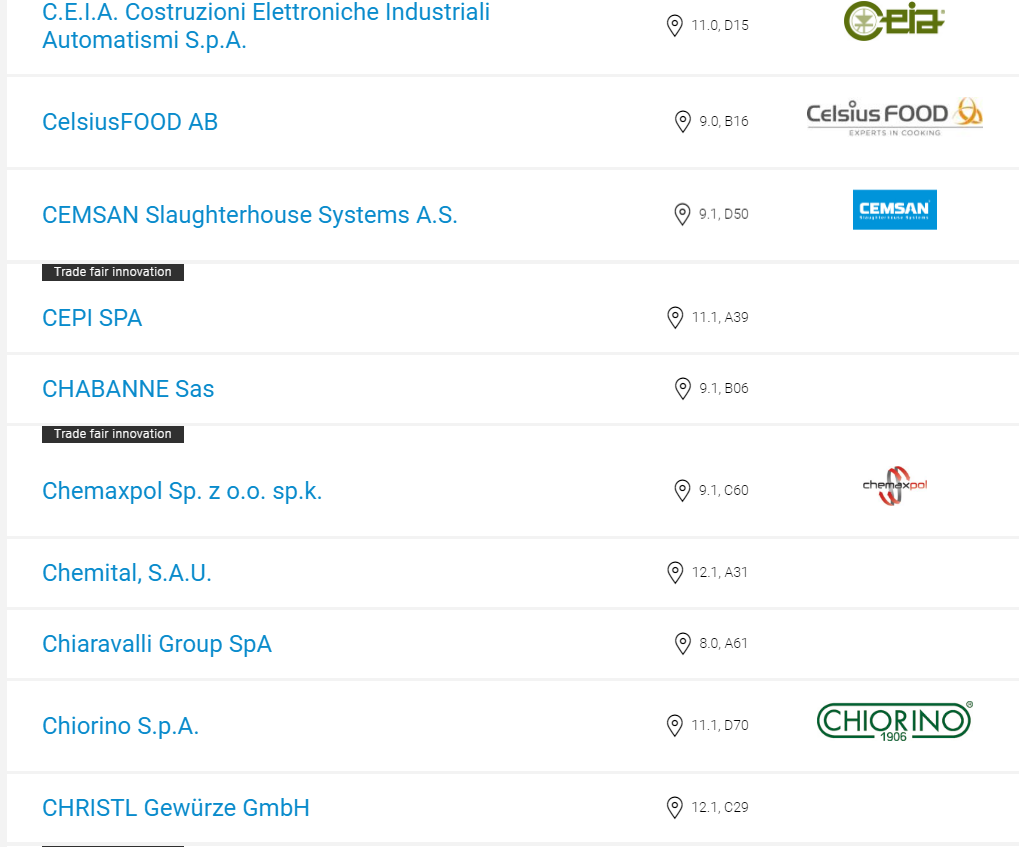Viewport: 1019px width, 847px height.
Task: Click location pin icon beside 9.1, B06
Action: [x=682, y=388]
